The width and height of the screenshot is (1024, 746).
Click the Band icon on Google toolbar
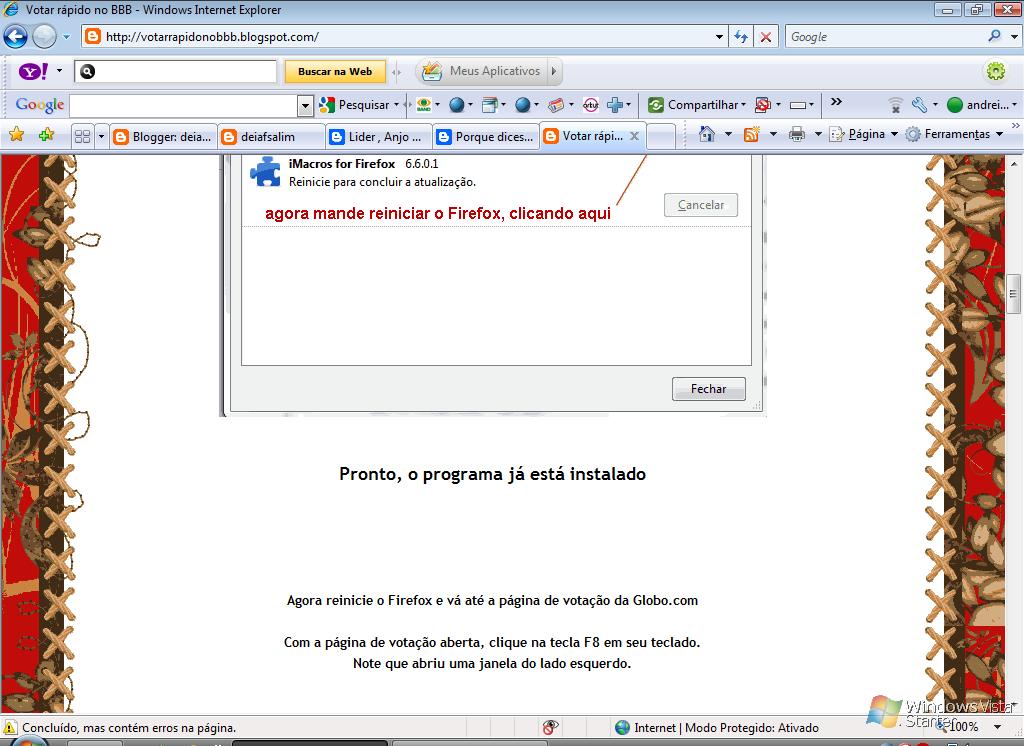tap(424, 105)
